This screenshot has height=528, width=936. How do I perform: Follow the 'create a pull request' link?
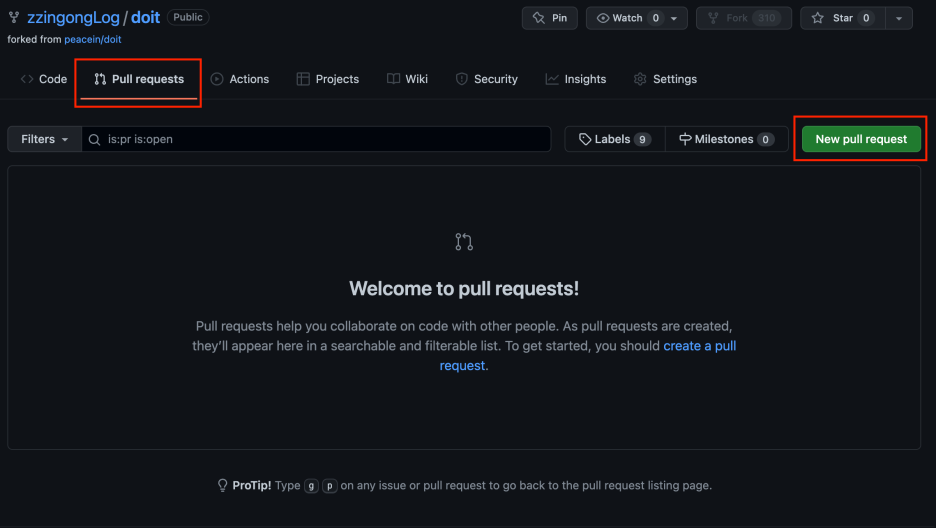point(700,345)
